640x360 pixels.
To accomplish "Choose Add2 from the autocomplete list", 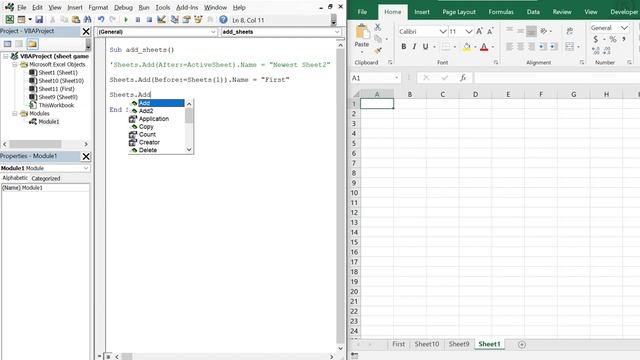I will click(x=146, y=111).
